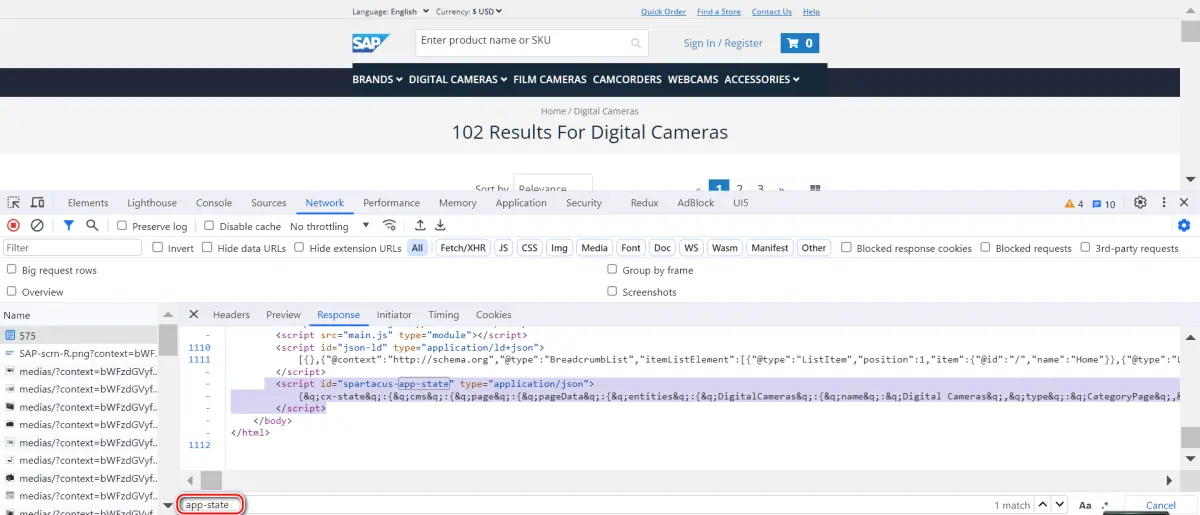This screenshot has height=515, width=1200.
Task: Close the request details pane
Action: coord(194,314)
